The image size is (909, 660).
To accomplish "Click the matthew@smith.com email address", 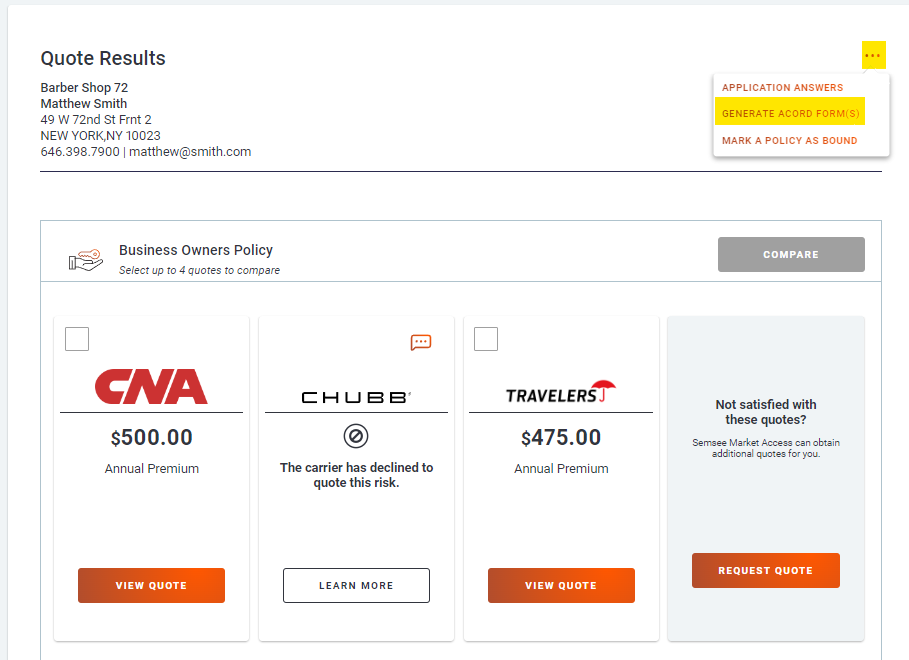I will point(190,152).
